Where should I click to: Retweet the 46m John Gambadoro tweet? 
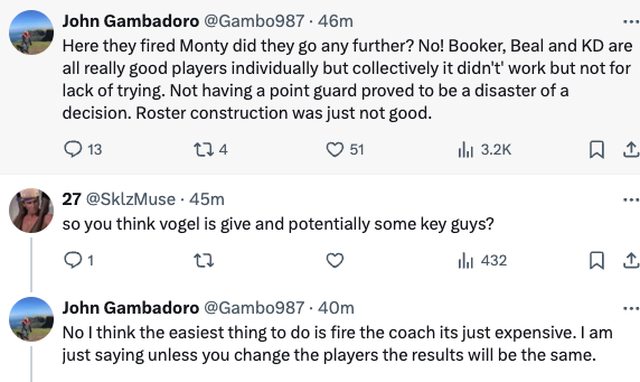[x=211, y=149]
